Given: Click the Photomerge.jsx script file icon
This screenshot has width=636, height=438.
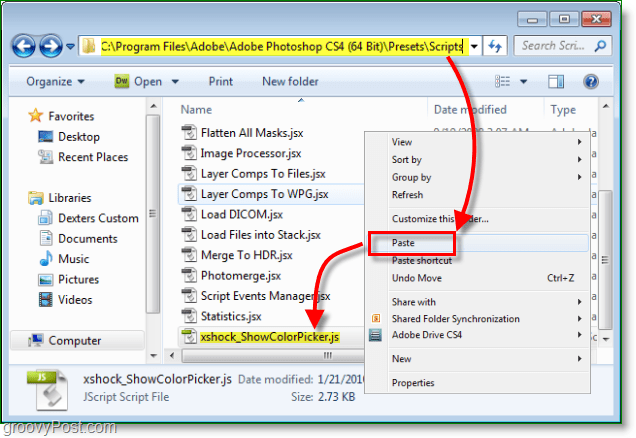Looking at the screenshot, I should [x=189, y=276].
